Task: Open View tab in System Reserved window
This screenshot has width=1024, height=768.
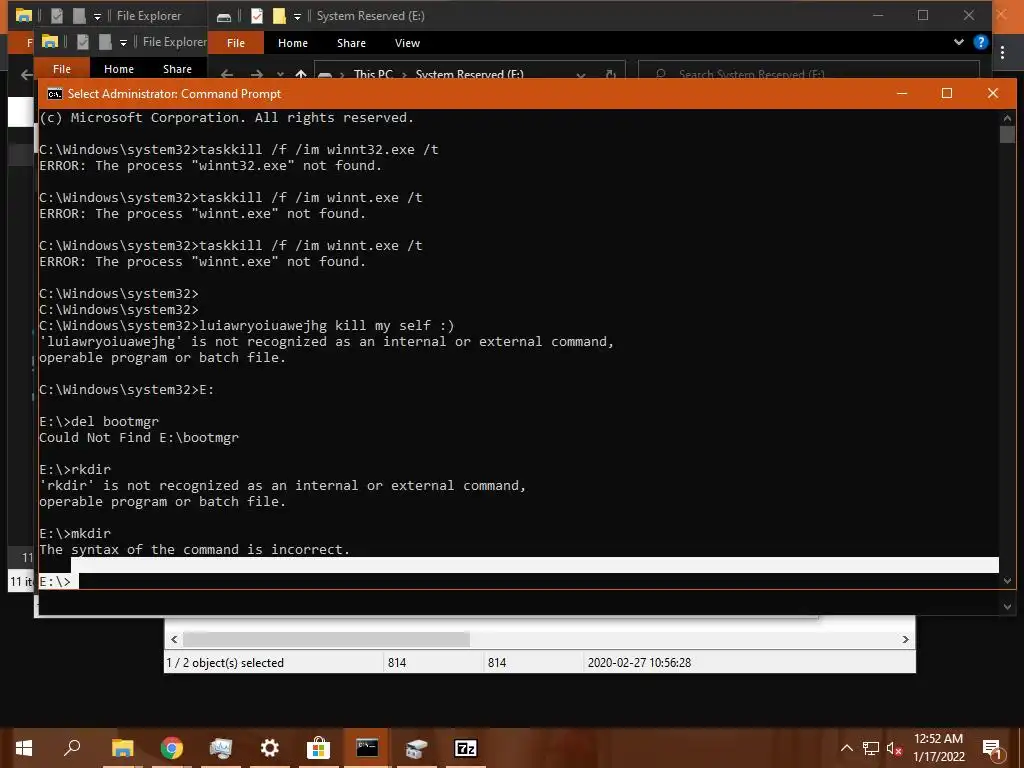Action: click(x=407, y=43)
